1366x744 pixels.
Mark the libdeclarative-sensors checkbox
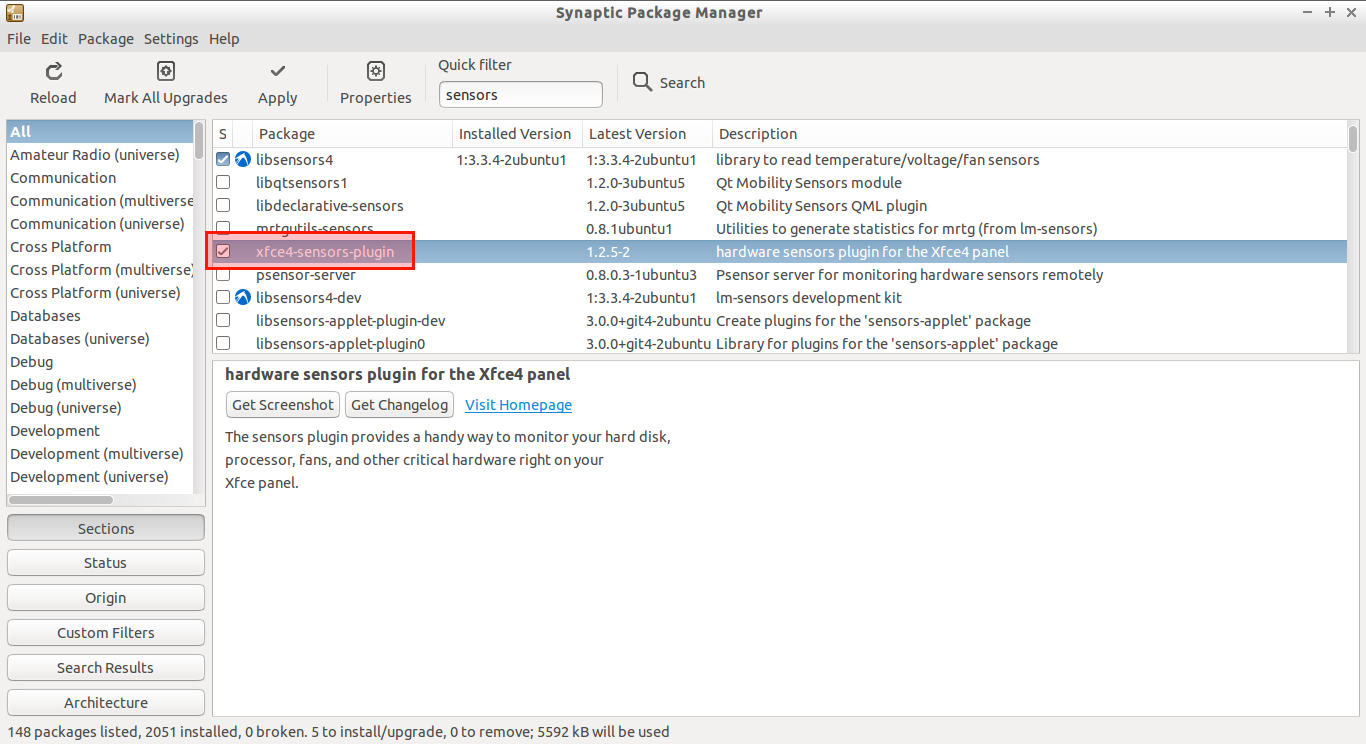pyautogui.click(x=223, y=206)
